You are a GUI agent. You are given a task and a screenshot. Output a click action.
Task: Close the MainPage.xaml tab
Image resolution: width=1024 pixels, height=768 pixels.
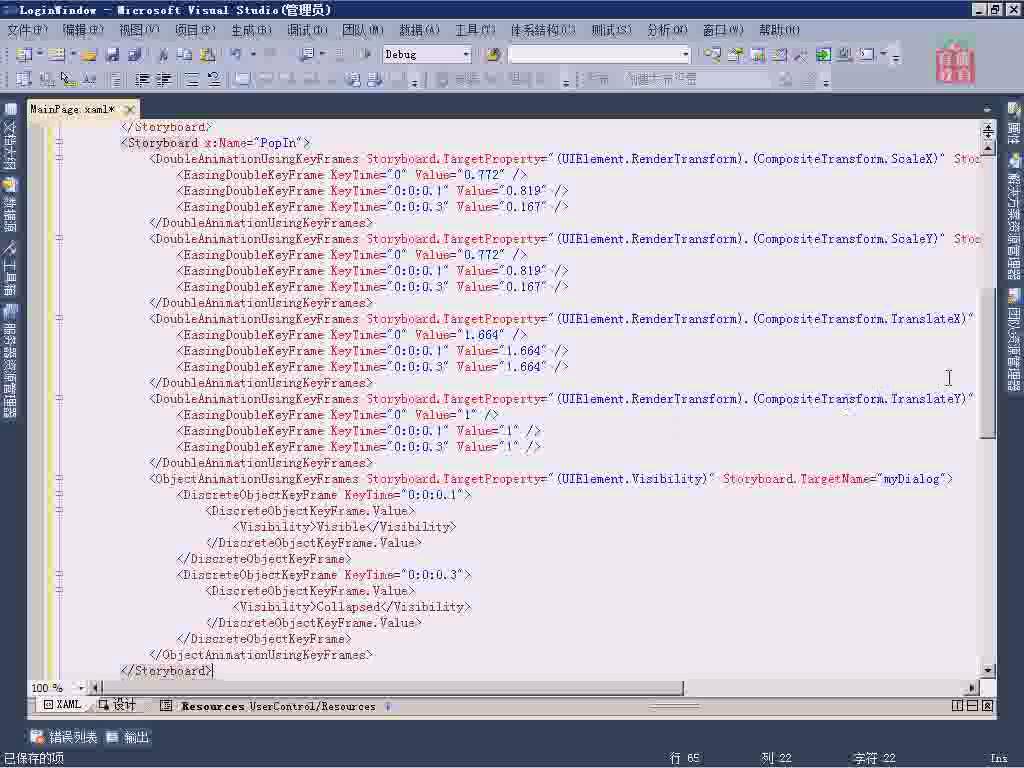click(129, 109)
